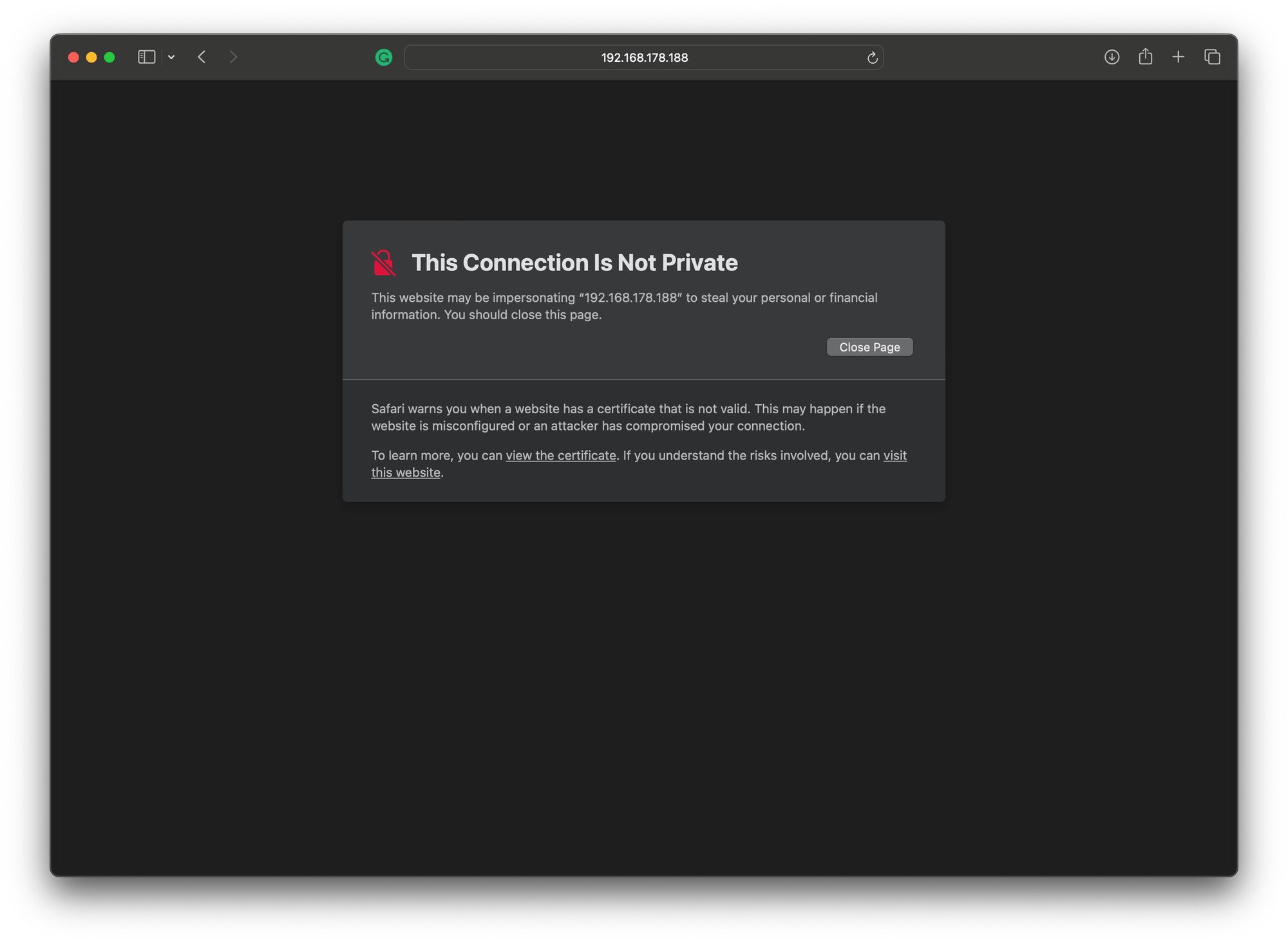Show the Safari sidebar
The image size is (1288, 943).
[x=146, y=57]
